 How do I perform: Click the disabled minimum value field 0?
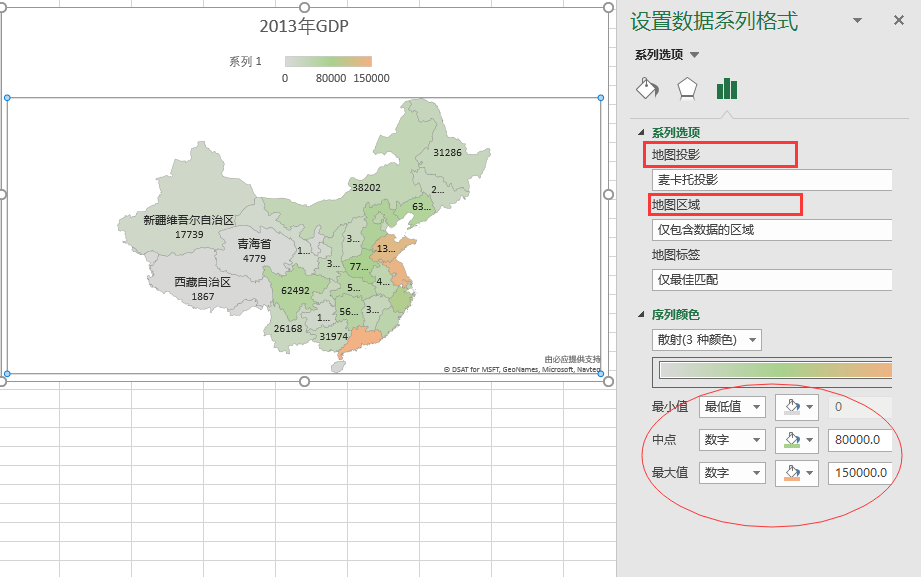pos(860,407)
